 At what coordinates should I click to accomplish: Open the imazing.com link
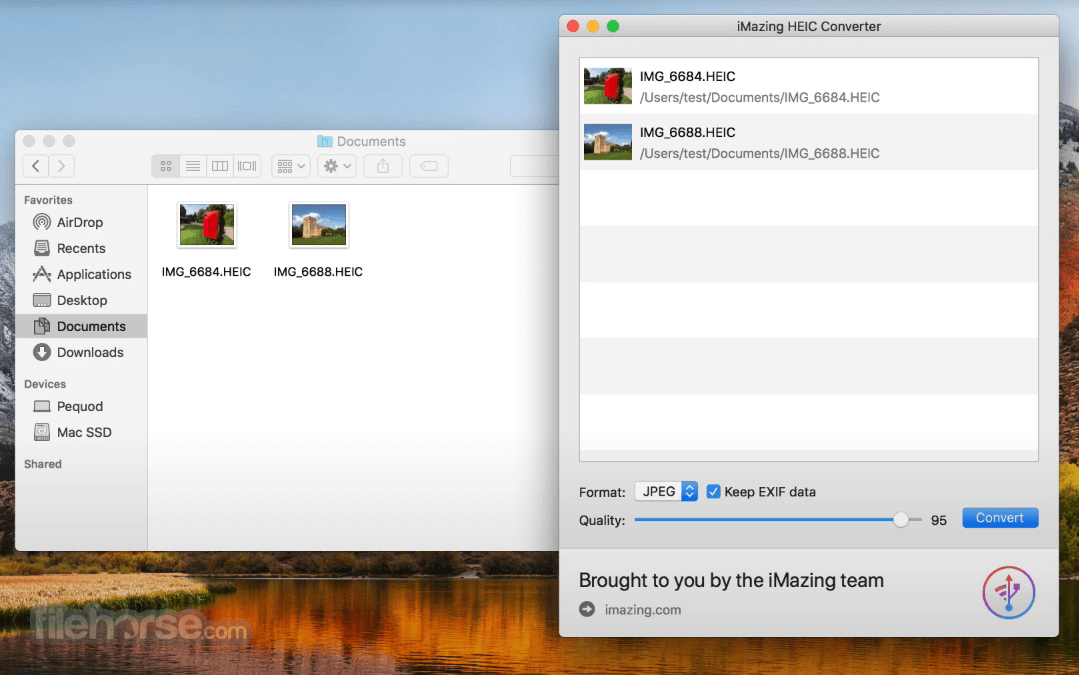click(x=643, y=610)
